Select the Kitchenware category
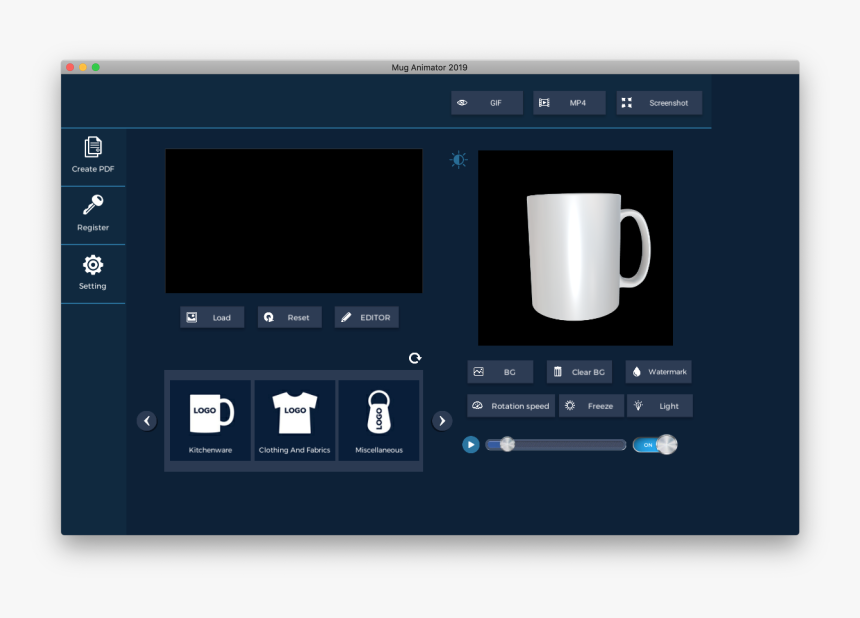This screenshot has height=618, width=860. 210,420
